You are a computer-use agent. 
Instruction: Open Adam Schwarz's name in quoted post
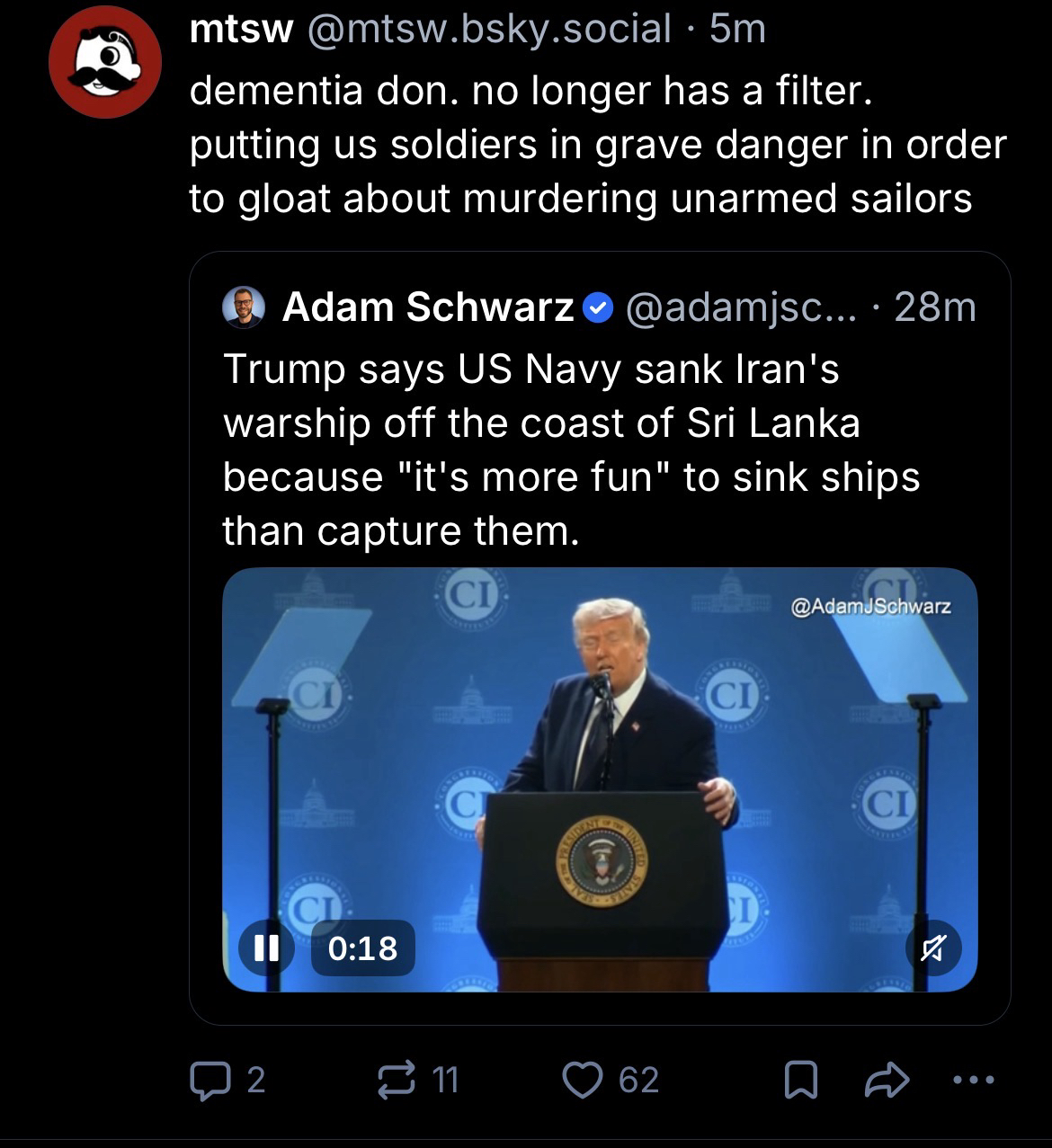[x=428, y=307]
